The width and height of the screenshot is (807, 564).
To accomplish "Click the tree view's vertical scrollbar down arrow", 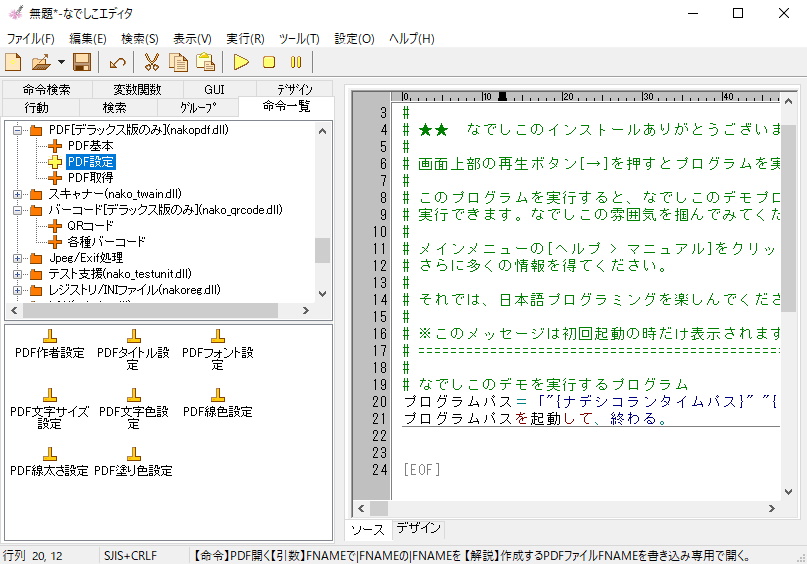I will pyautogui.click(x=323, y=294).
